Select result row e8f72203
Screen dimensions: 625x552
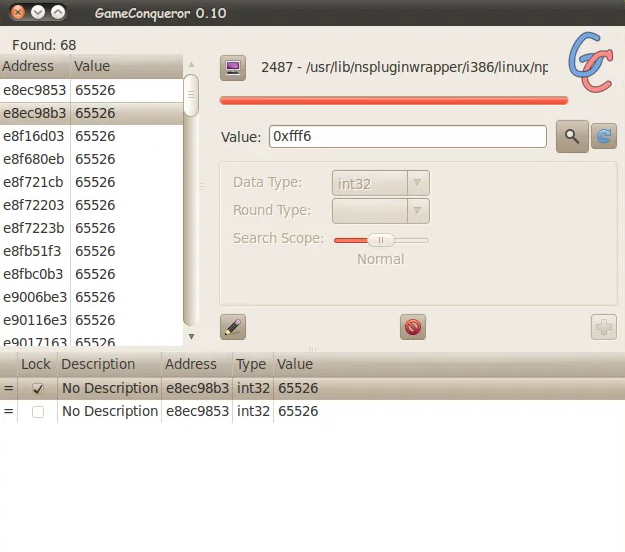tap(91, 205)
